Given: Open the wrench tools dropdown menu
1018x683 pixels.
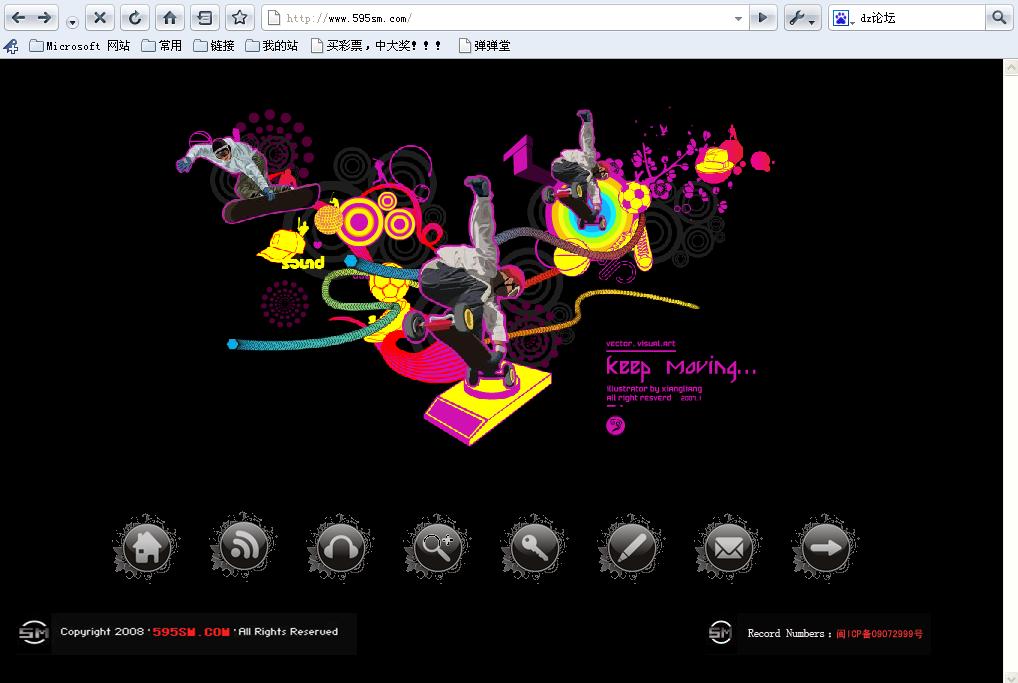Looking at the screenshot, I should coord(802,18).
